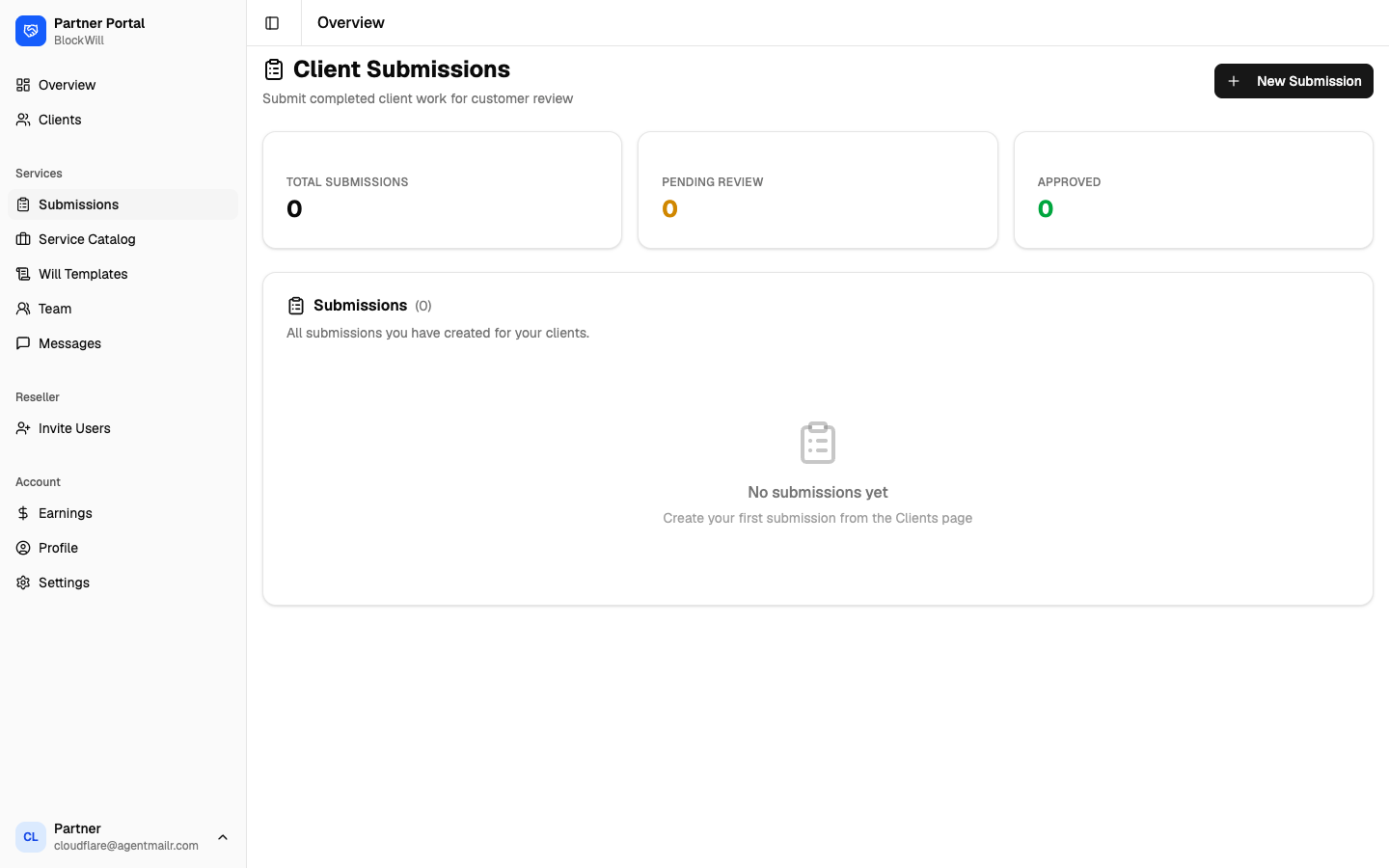Viewport: 1389px width, 868px height.
Task: Open Messages
Action: click(x=123, y=343)
